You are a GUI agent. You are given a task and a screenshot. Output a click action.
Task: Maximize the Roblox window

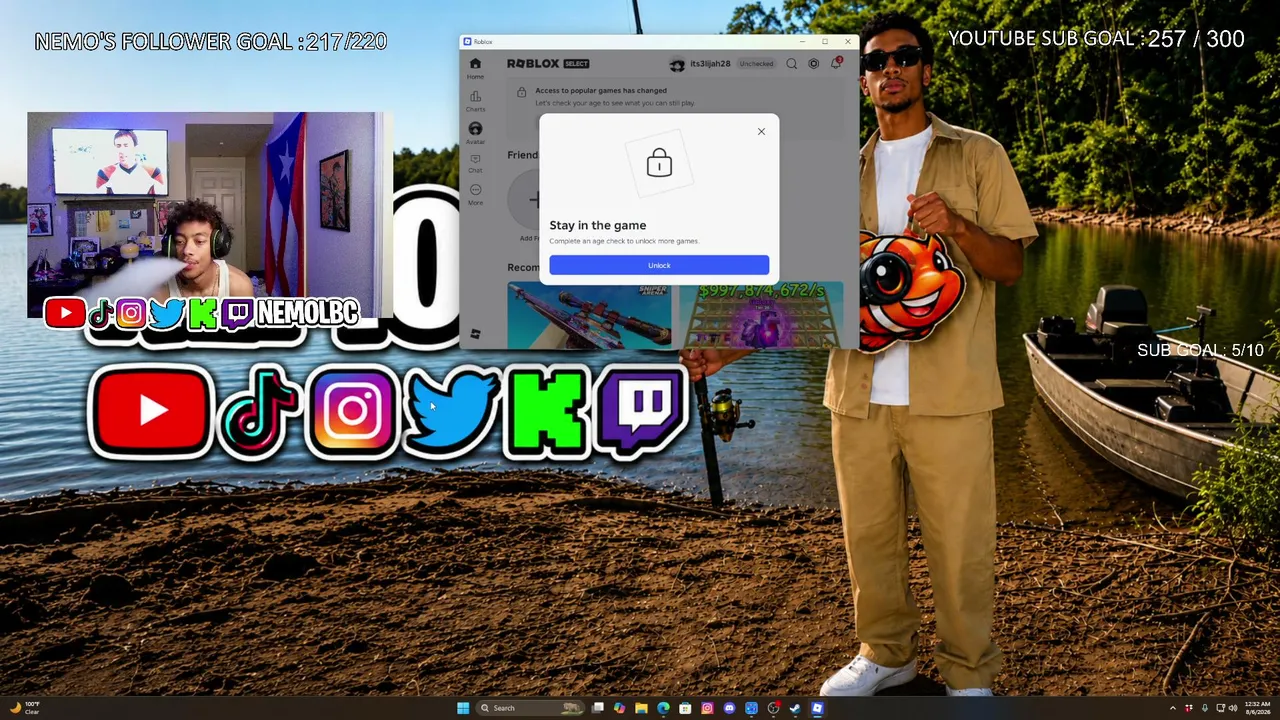[825, 42]
